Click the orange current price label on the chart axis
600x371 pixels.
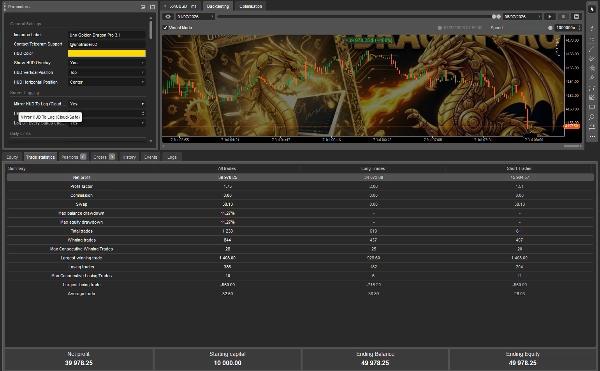(x=572, y=126)
